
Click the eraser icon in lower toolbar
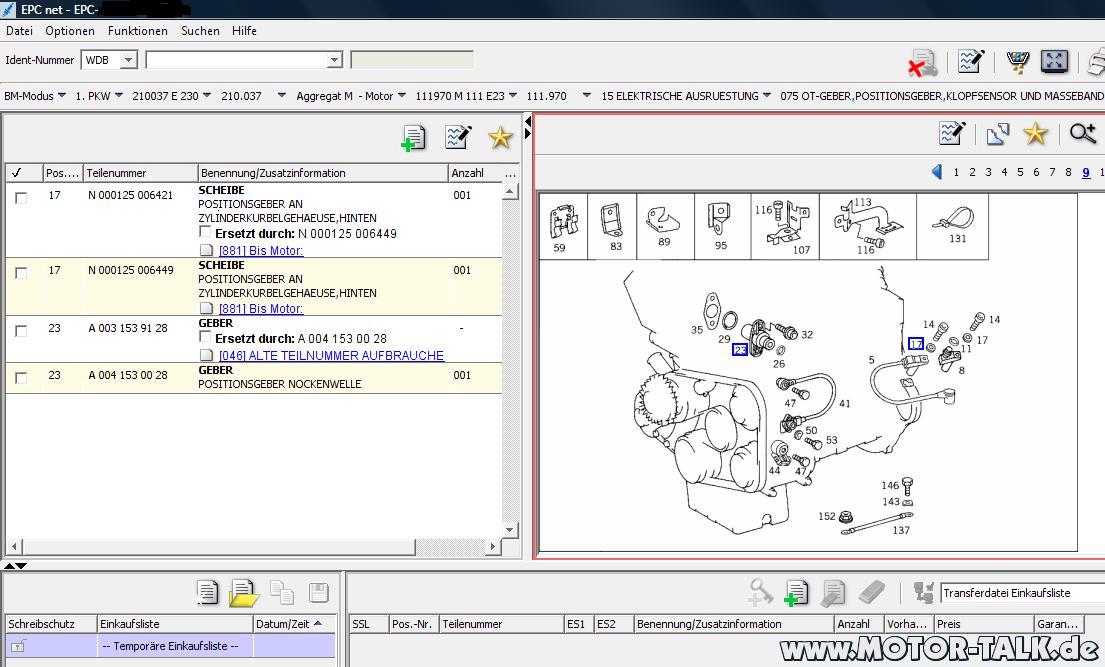(x=872, y=592)
